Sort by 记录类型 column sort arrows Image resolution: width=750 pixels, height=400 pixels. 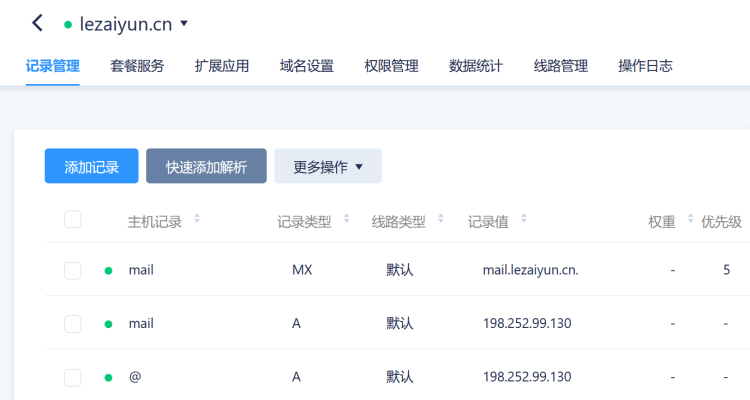click(346, 219)
